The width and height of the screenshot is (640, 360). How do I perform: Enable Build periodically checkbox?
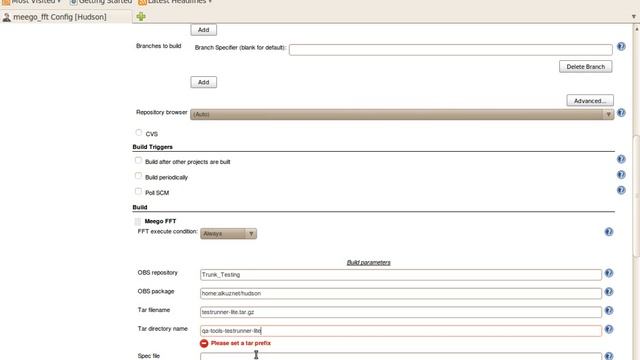(138, 176)
